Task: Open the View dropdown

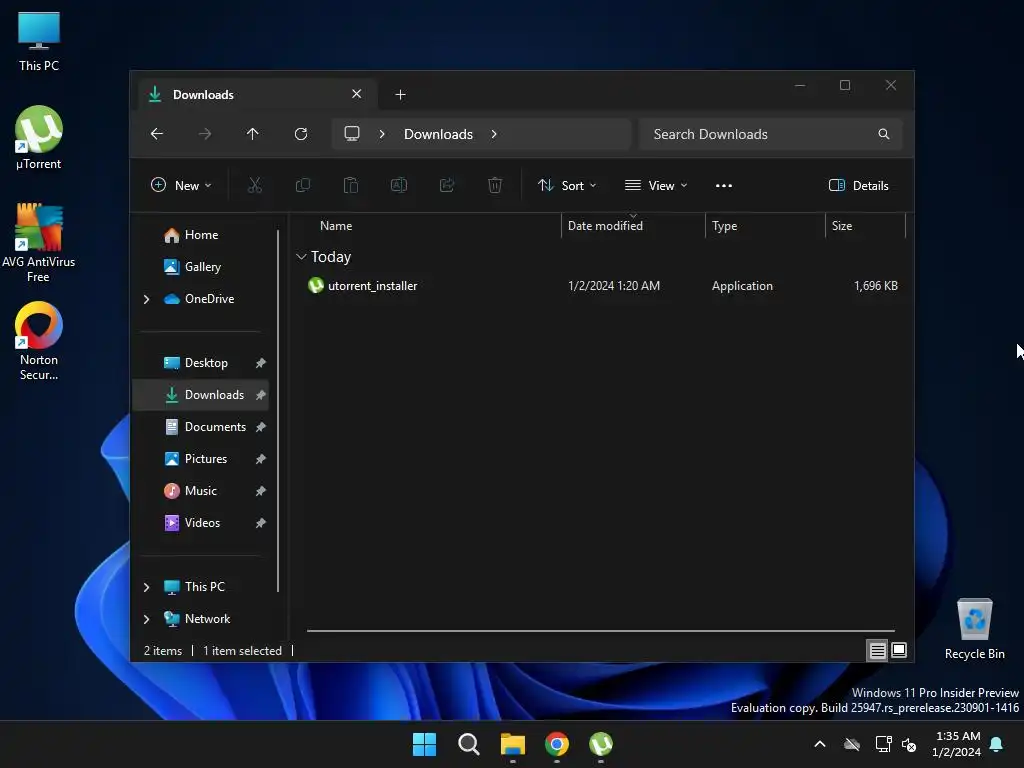Action: point(656,185)
